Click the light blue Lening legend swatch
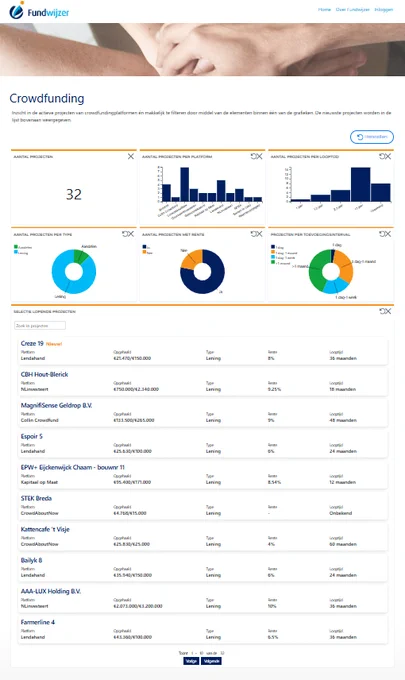This screenshot has width=405, height=680. [16, 252]
